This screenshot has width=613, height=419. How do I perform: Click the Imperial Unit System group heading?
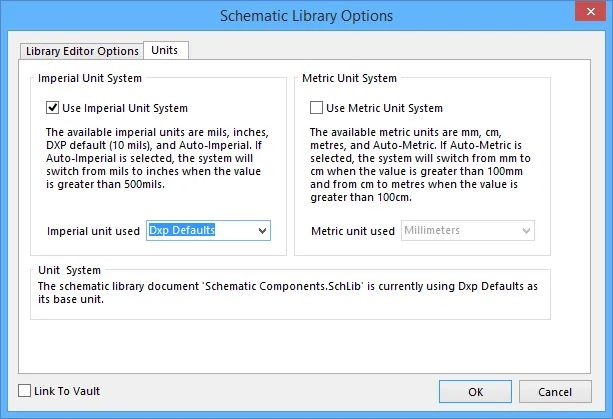pos(90,78)
